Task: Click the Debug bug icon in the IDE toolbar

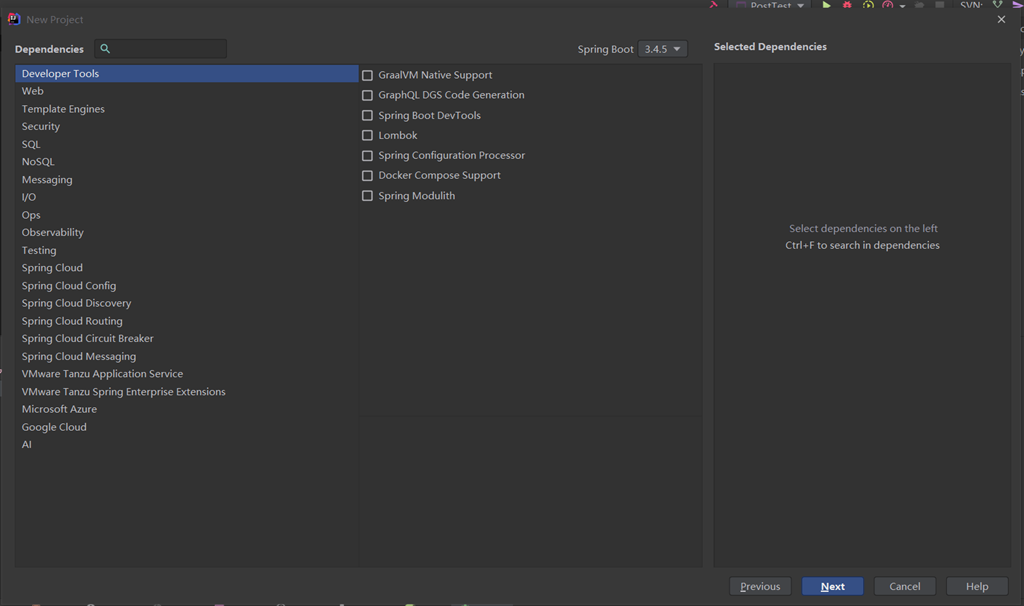Action: coord(847,5)
